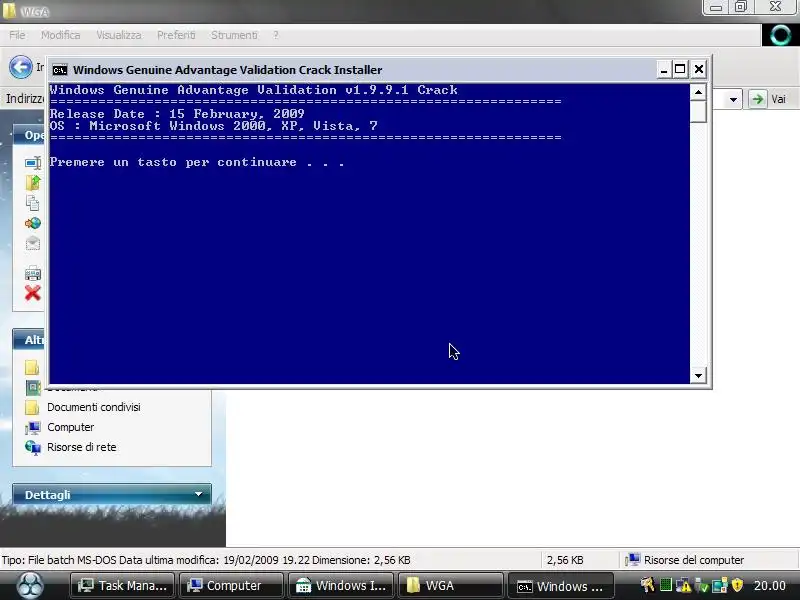Click 'Release Date : 15 February, 2009' text
The image size is (800, 600).
tap(177, 114)
